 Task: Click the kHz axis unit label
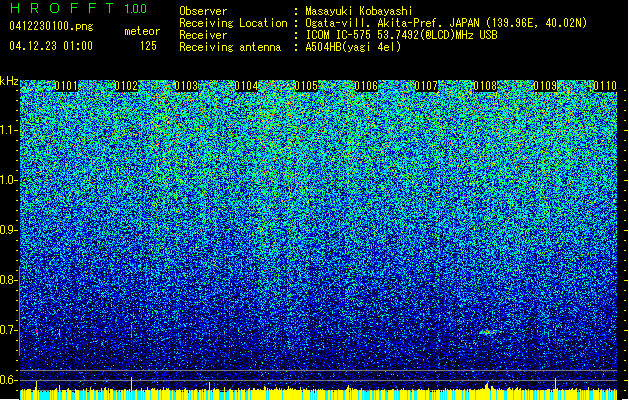tap(9, 81)
